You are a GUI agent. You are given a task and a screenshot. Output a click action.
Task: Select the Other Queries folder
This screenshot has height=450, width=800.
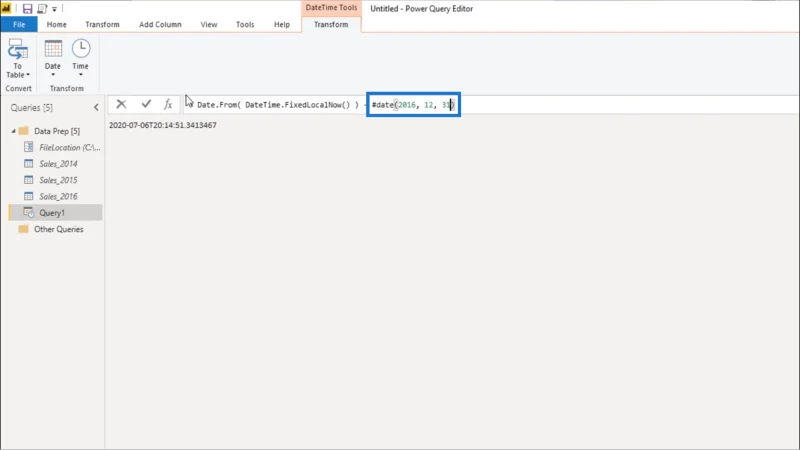click(58, 229)
